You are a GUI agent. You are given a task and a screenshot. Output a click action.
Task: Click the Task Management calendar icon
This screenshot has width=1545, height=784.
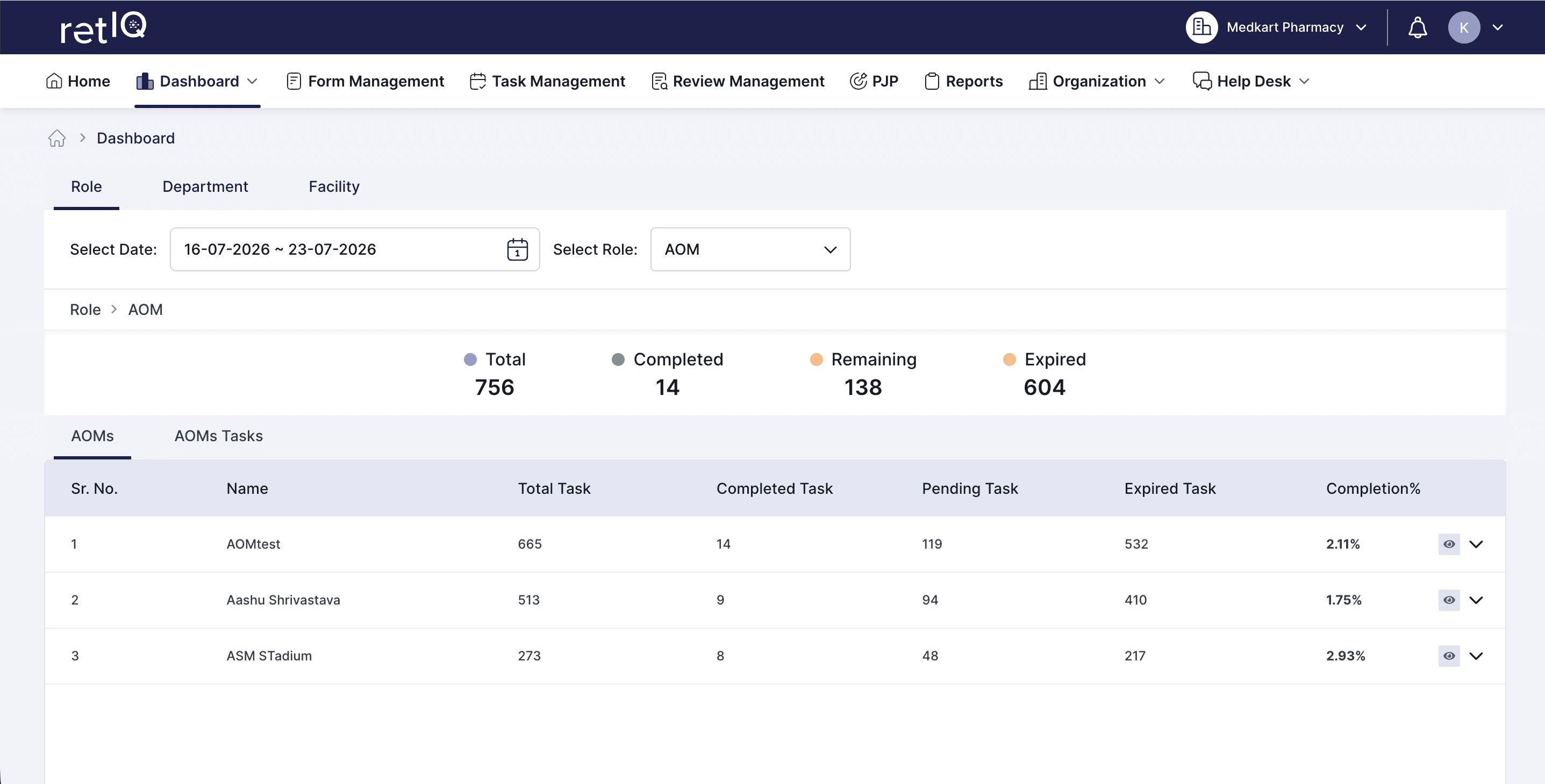[477, 81]
